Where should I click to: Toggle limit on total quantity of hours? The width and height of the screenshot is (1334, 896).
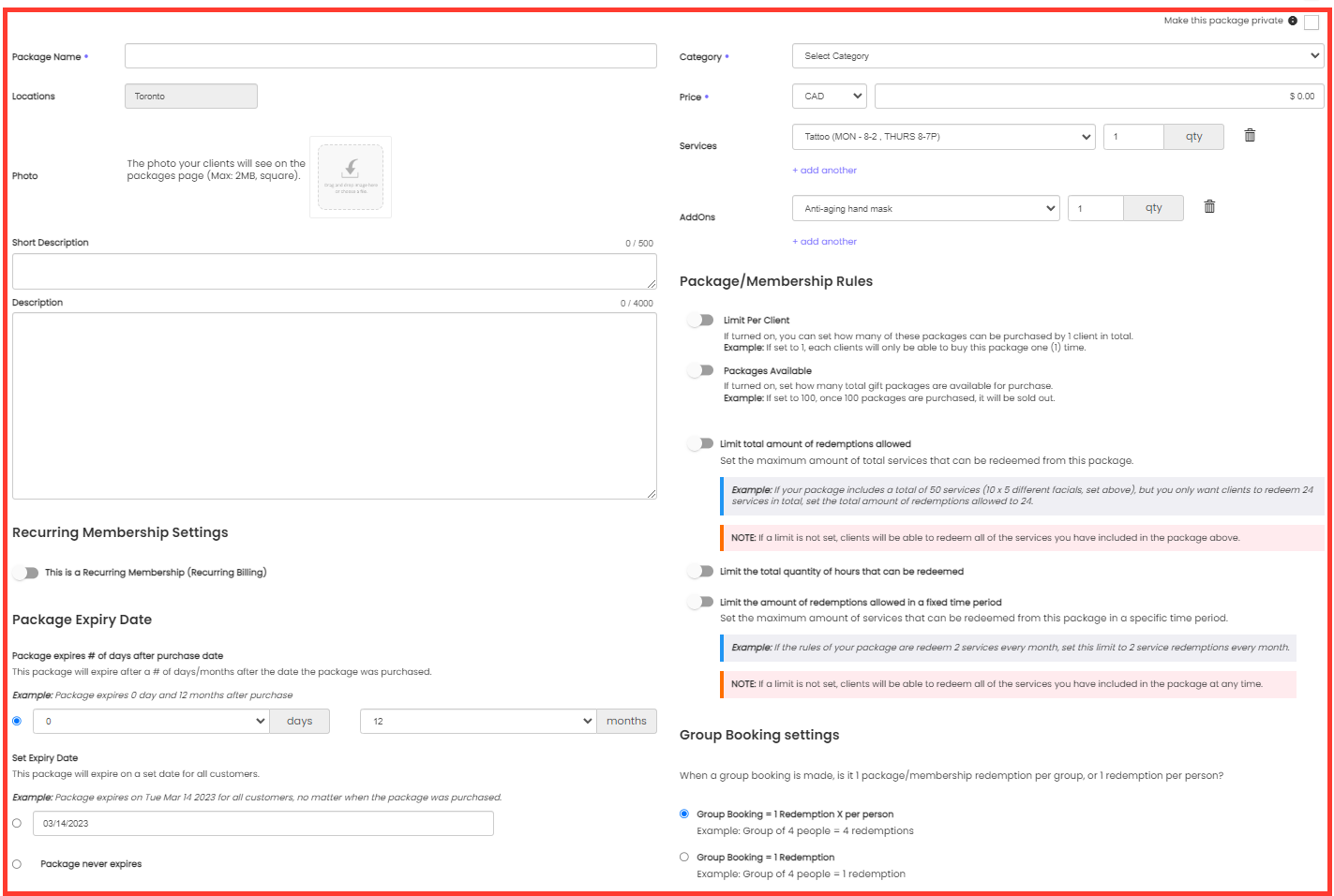click(701, 572)
